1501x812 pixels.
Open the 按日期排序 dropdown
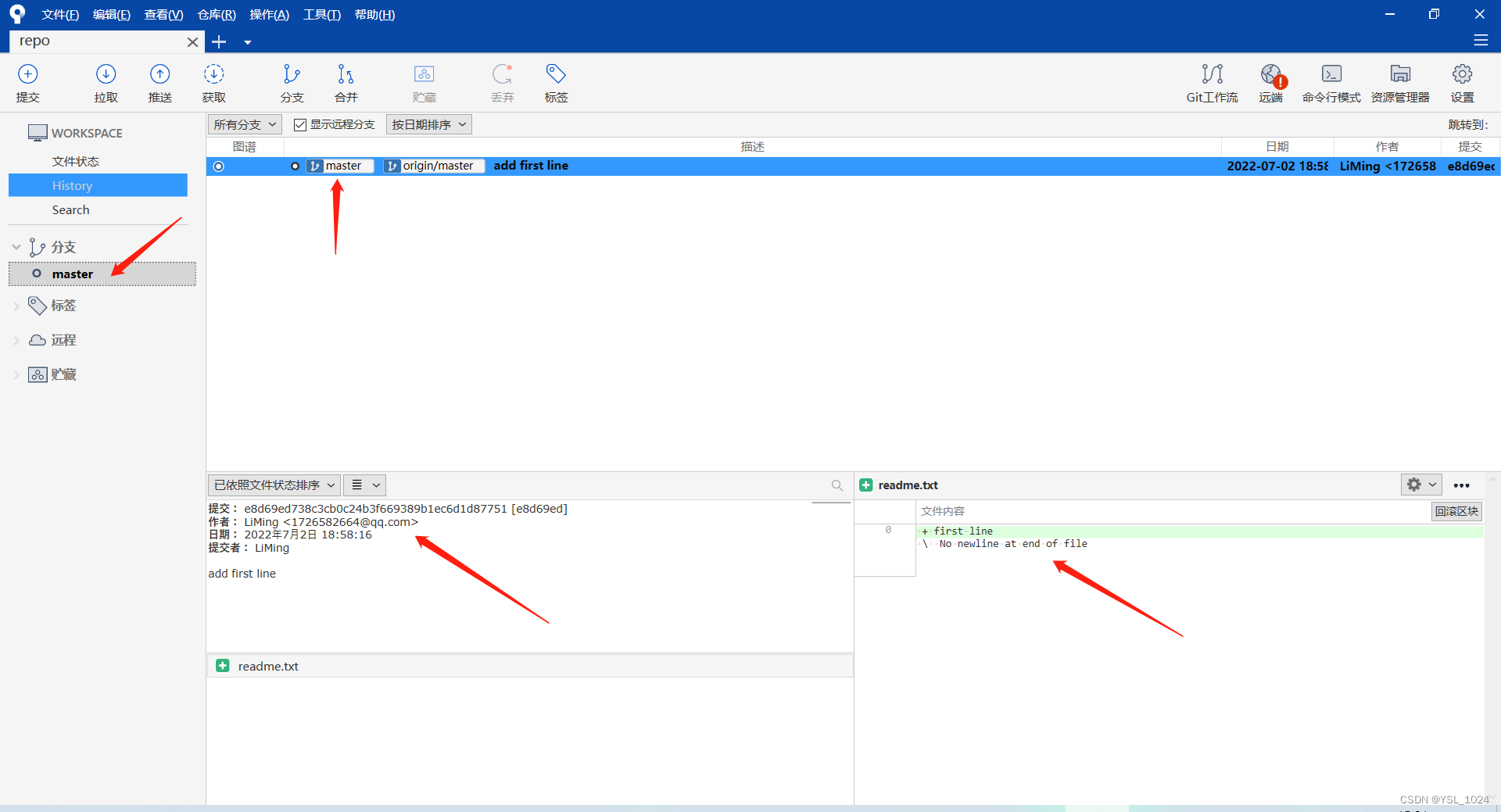[428, 125]
